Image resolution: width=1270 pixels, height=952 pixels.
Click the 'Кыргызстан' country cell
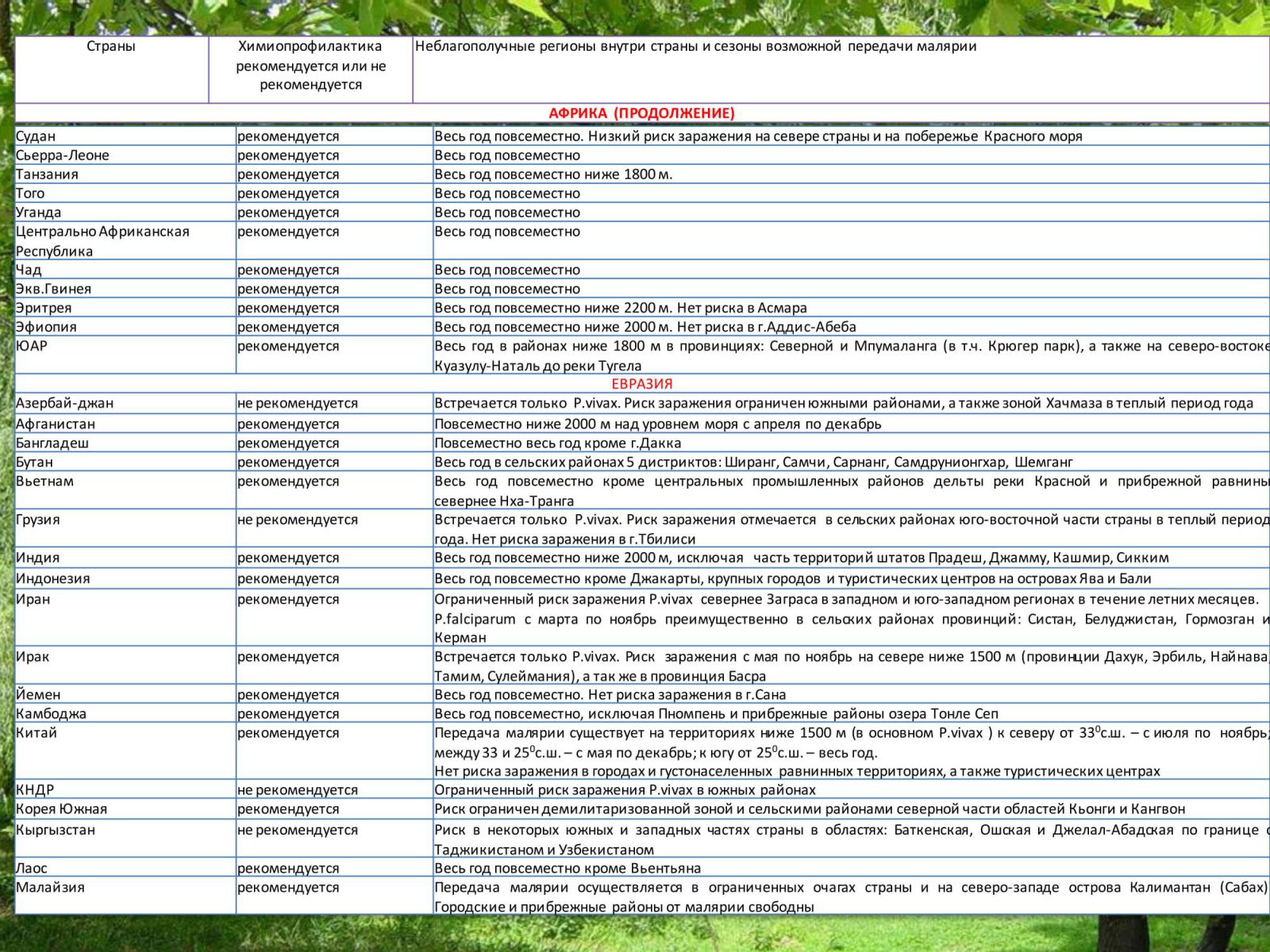point(125,839)
